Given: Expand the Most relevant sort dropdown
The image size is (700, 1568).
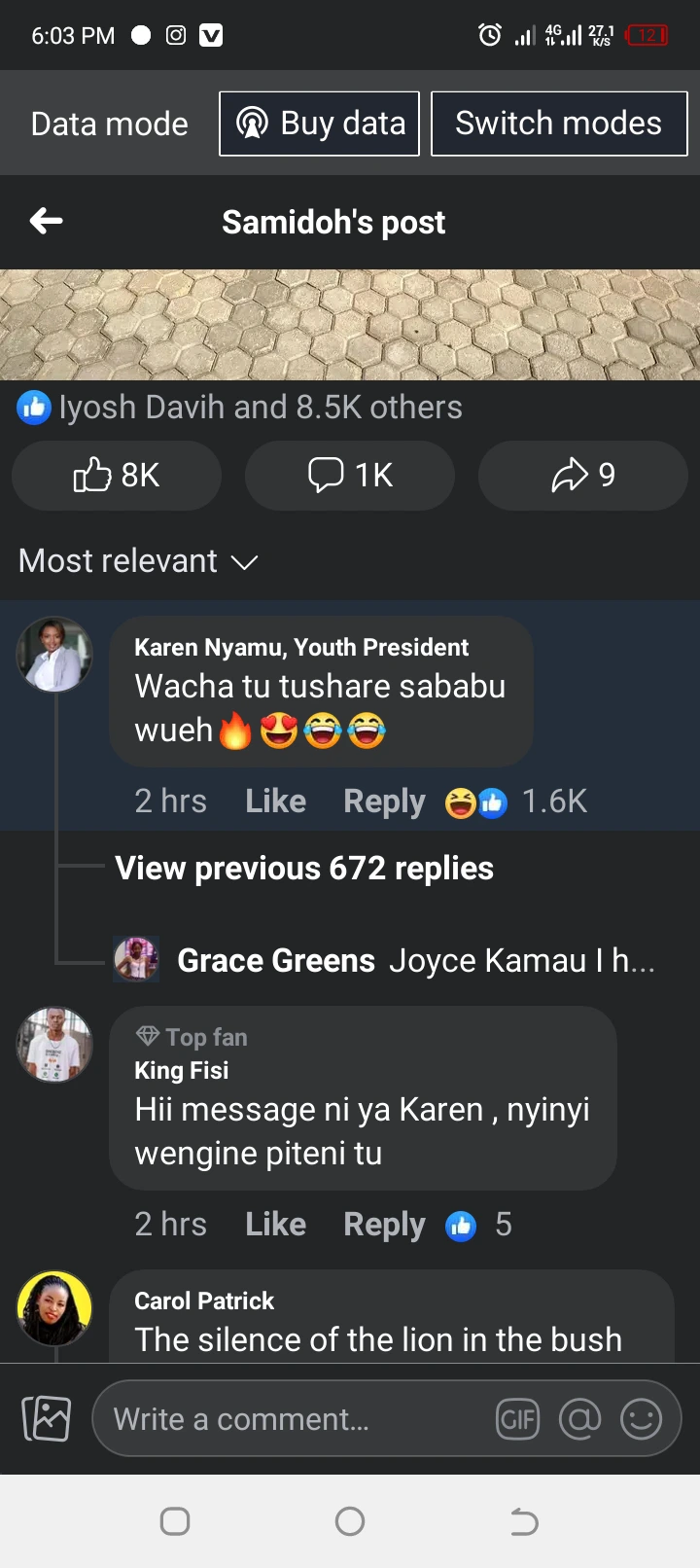Looking at the screenshot, I should (138, 561).
